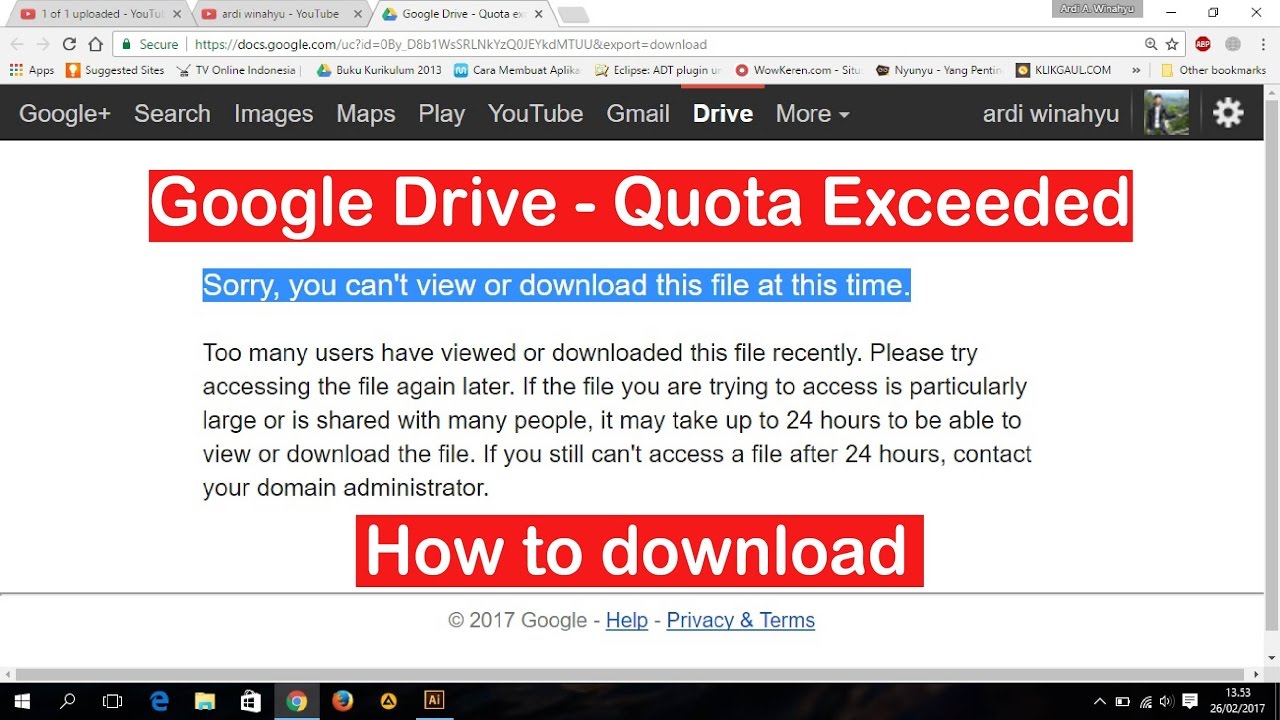Open a new browser tab
1280x720 pixels.
point(573,15)
